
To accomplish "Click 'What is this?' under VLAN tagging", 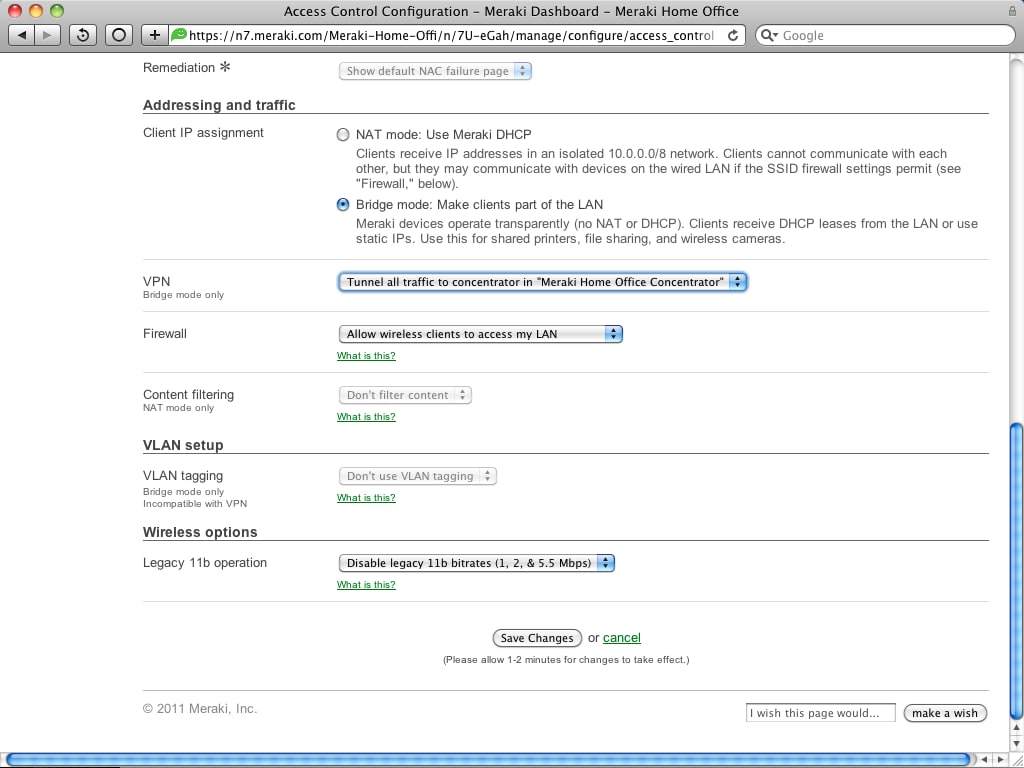I will 366,498.
